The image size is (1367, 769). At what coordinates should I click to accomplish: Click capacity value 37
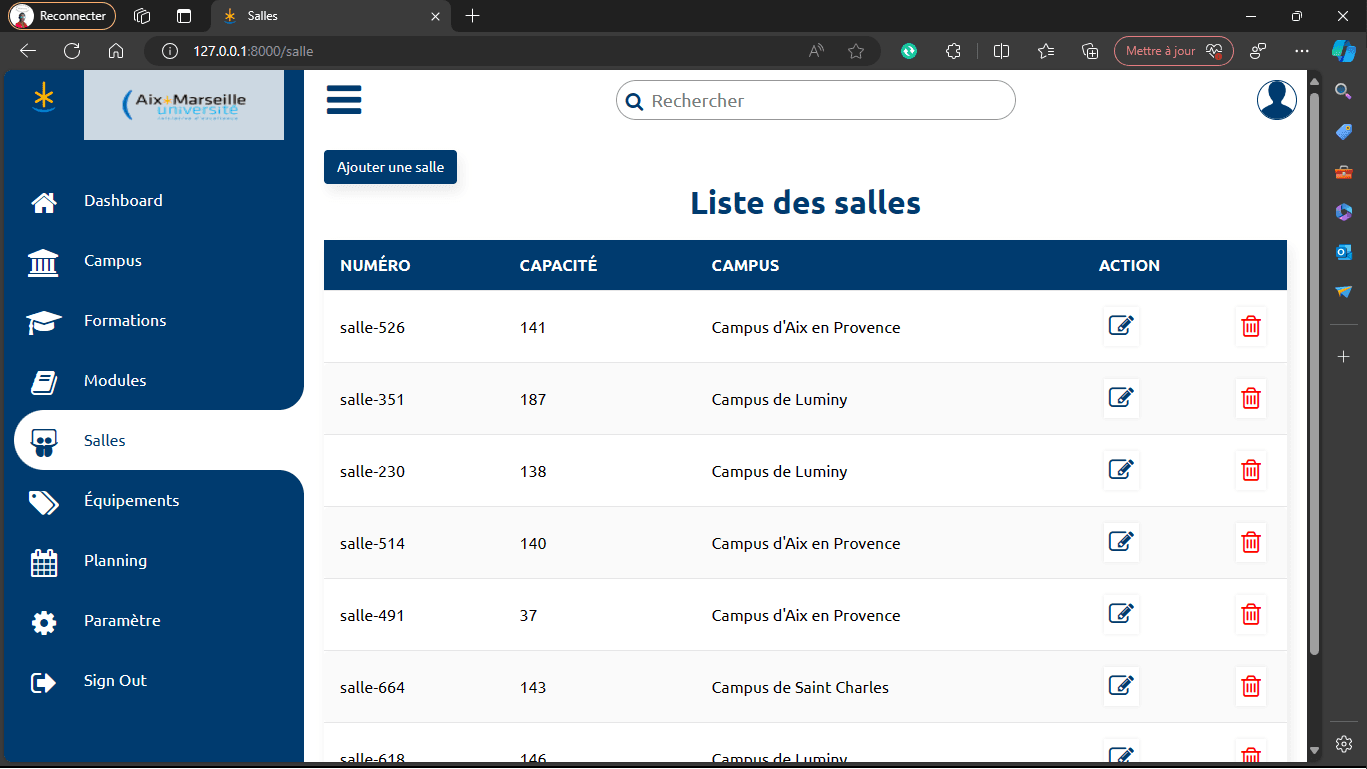528,615
